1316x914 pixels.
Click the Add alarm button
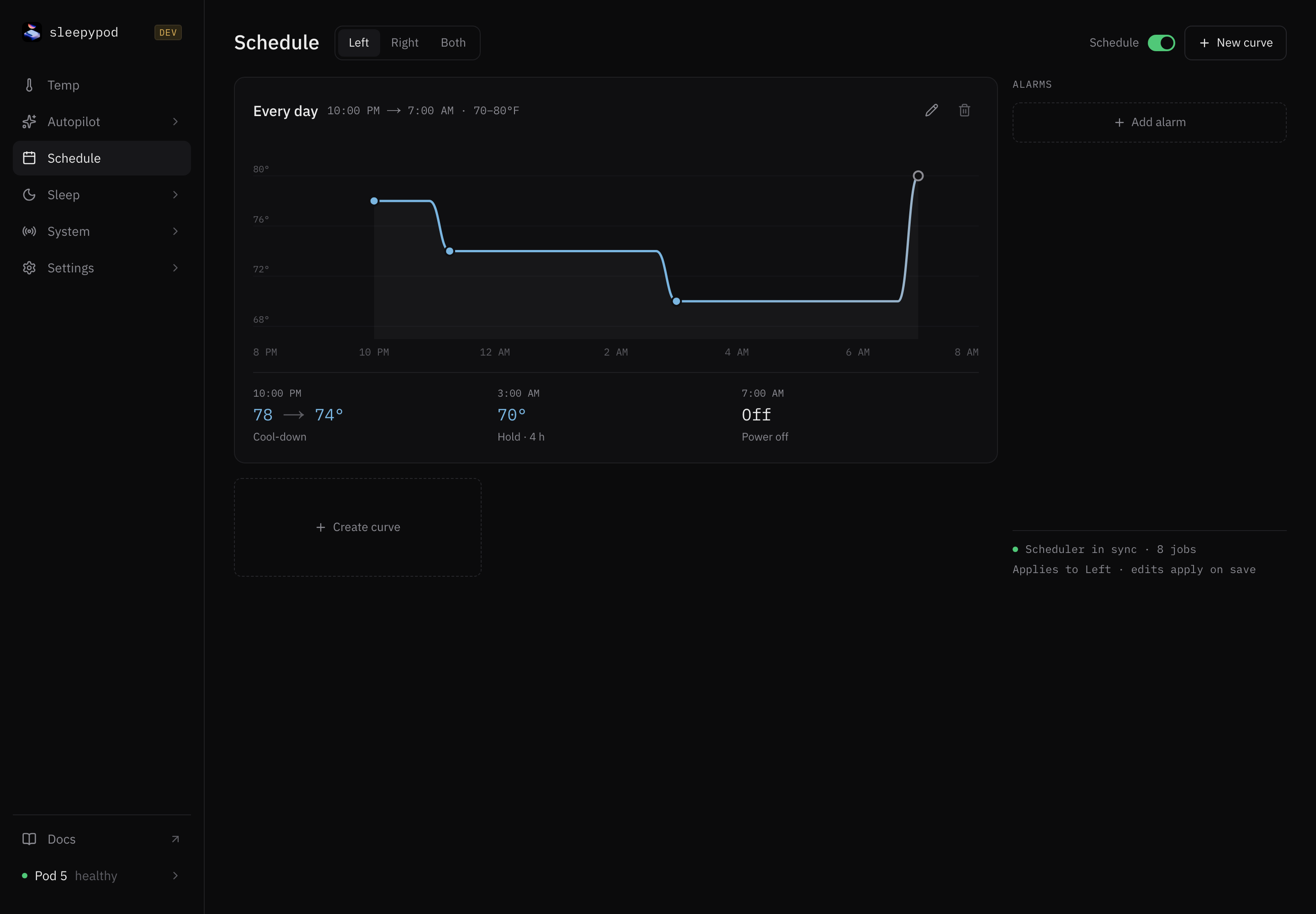tap(1149, 122)
